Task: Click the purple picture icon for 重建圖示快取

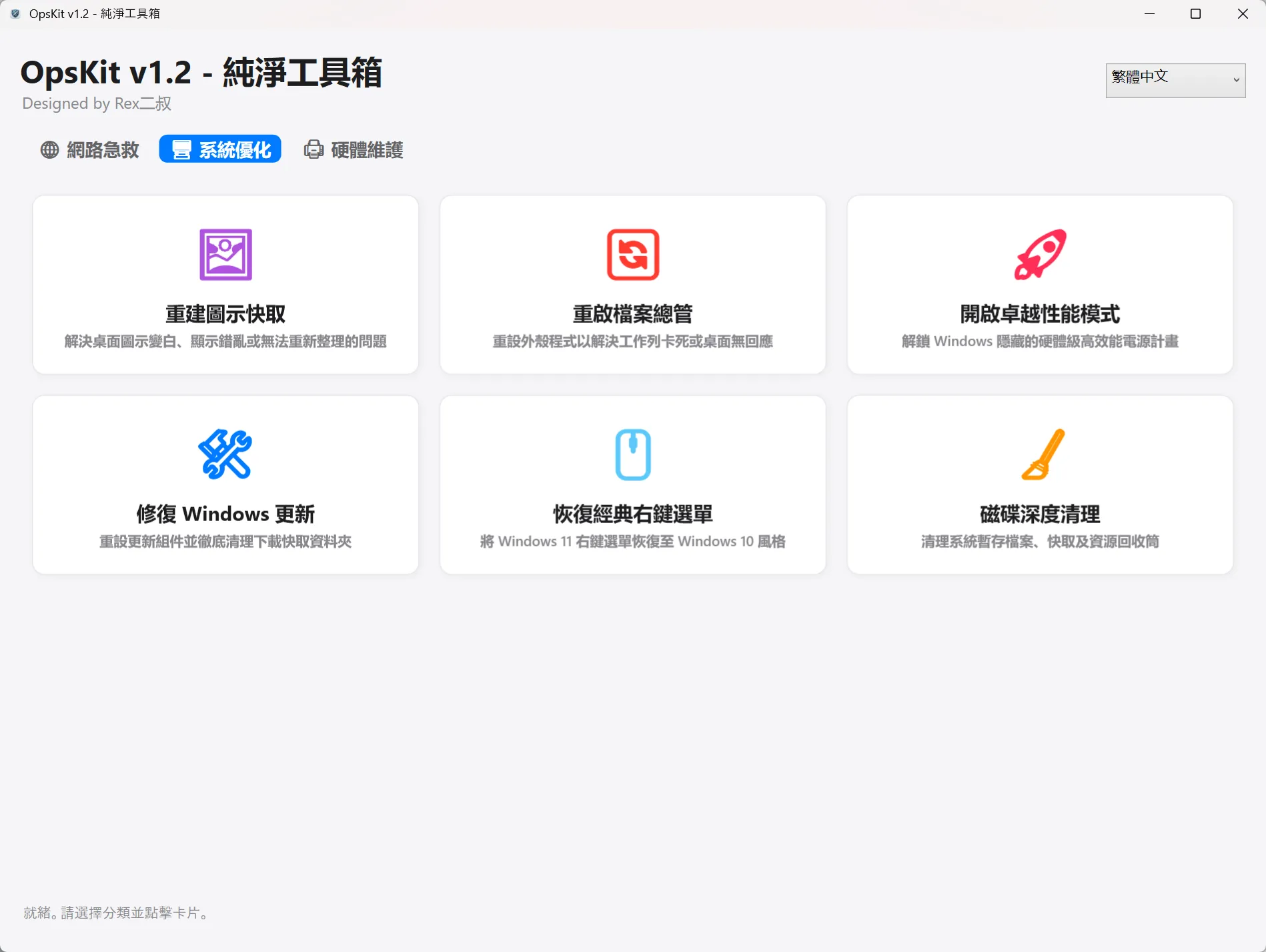Action: tap(225, 254)
